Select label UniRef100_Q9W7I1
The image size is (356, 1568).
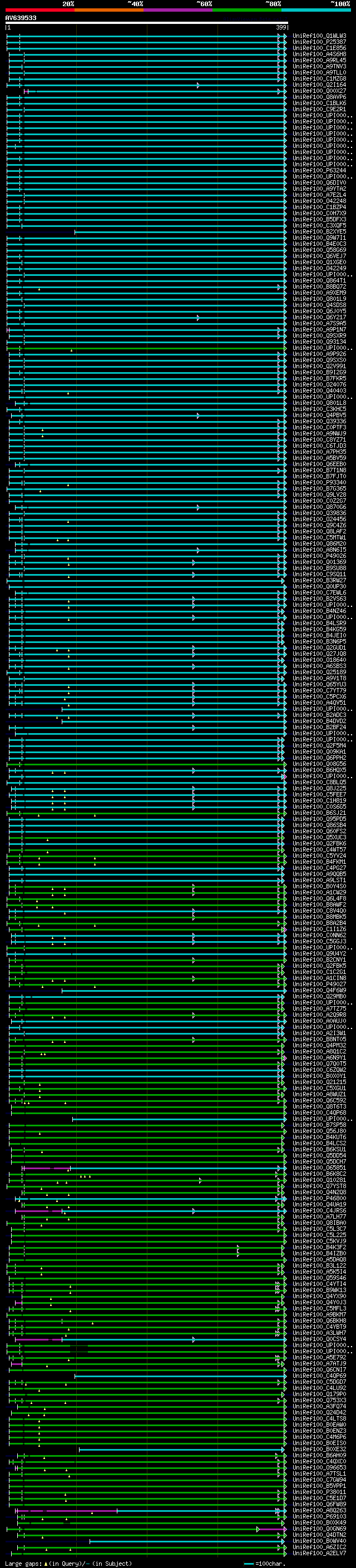pos(319,238)
